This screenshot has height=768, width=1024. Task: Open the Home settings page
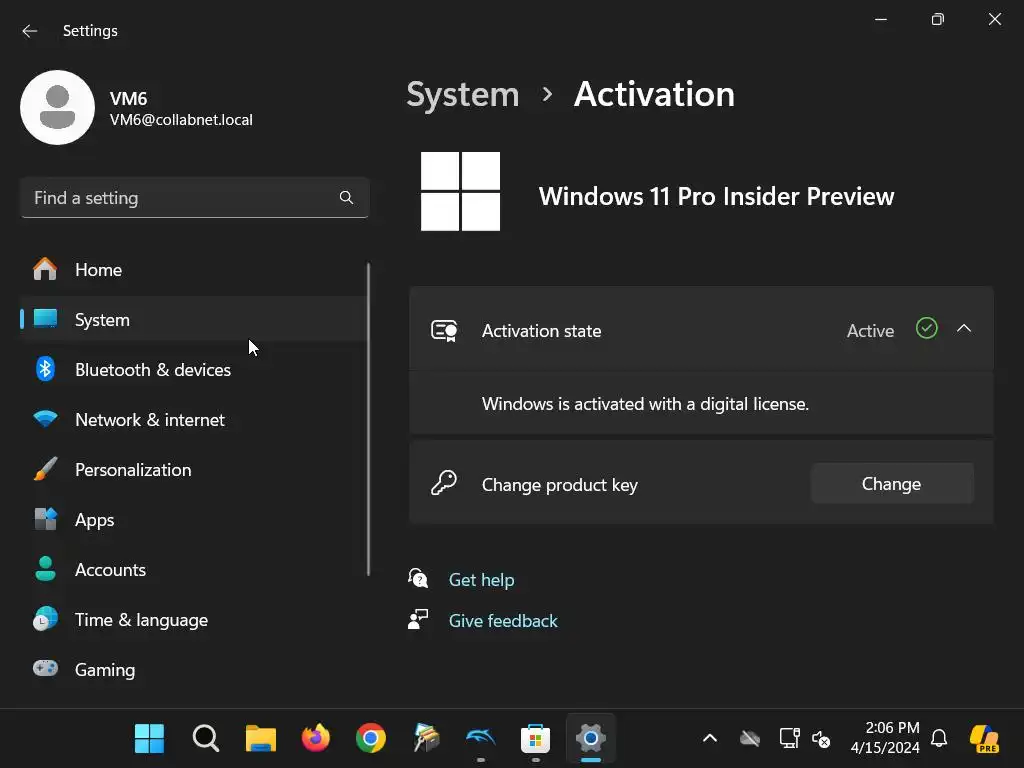(x=193, y=270)
